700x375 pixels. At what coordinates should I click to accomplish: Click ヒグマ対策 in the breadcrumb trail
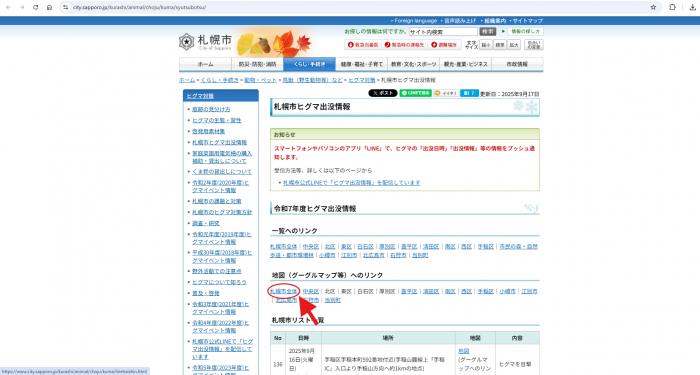pos(362,80)
